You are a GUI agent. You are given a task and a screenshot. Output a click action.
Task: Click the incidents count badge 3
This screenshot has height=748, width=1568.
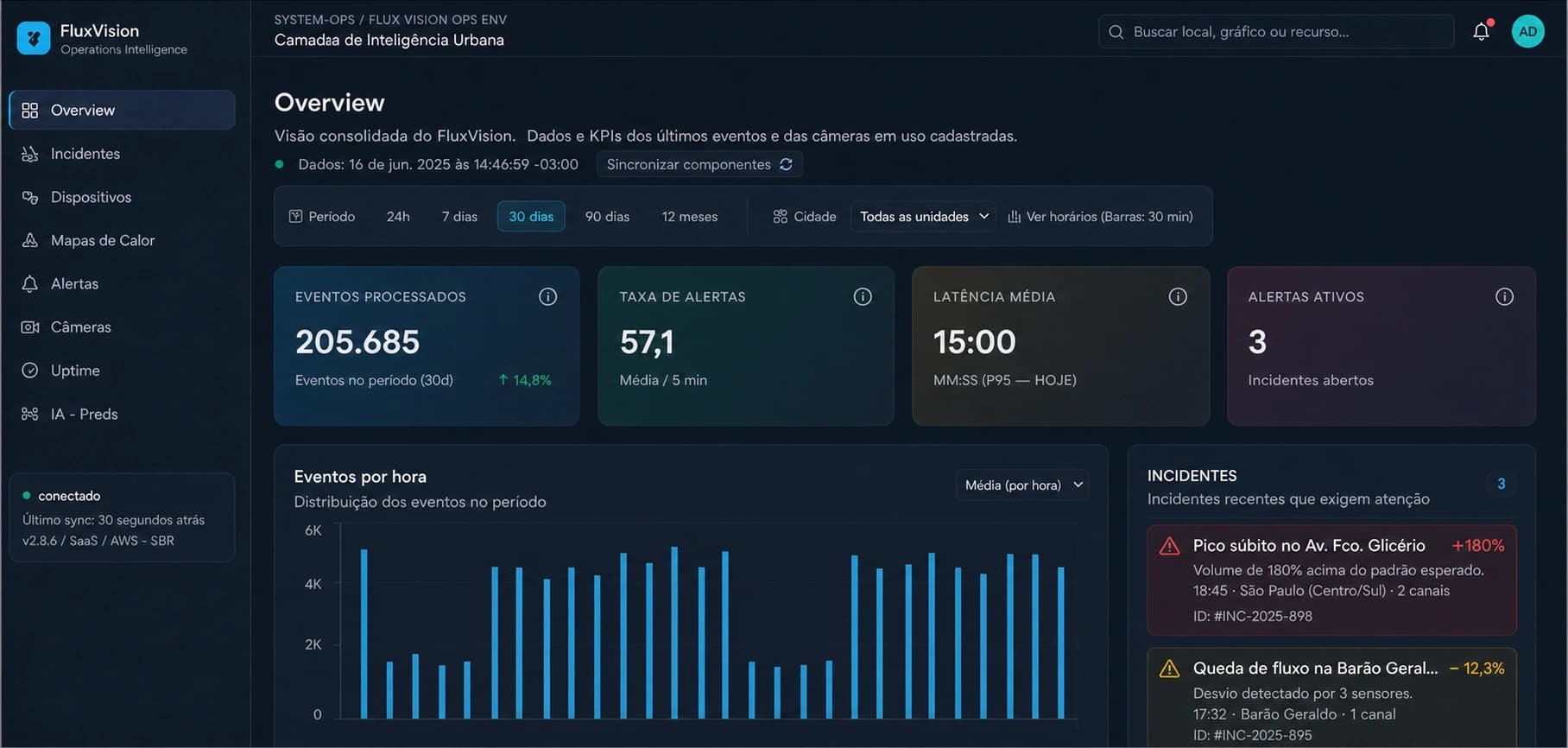[x=1501, y=484]
